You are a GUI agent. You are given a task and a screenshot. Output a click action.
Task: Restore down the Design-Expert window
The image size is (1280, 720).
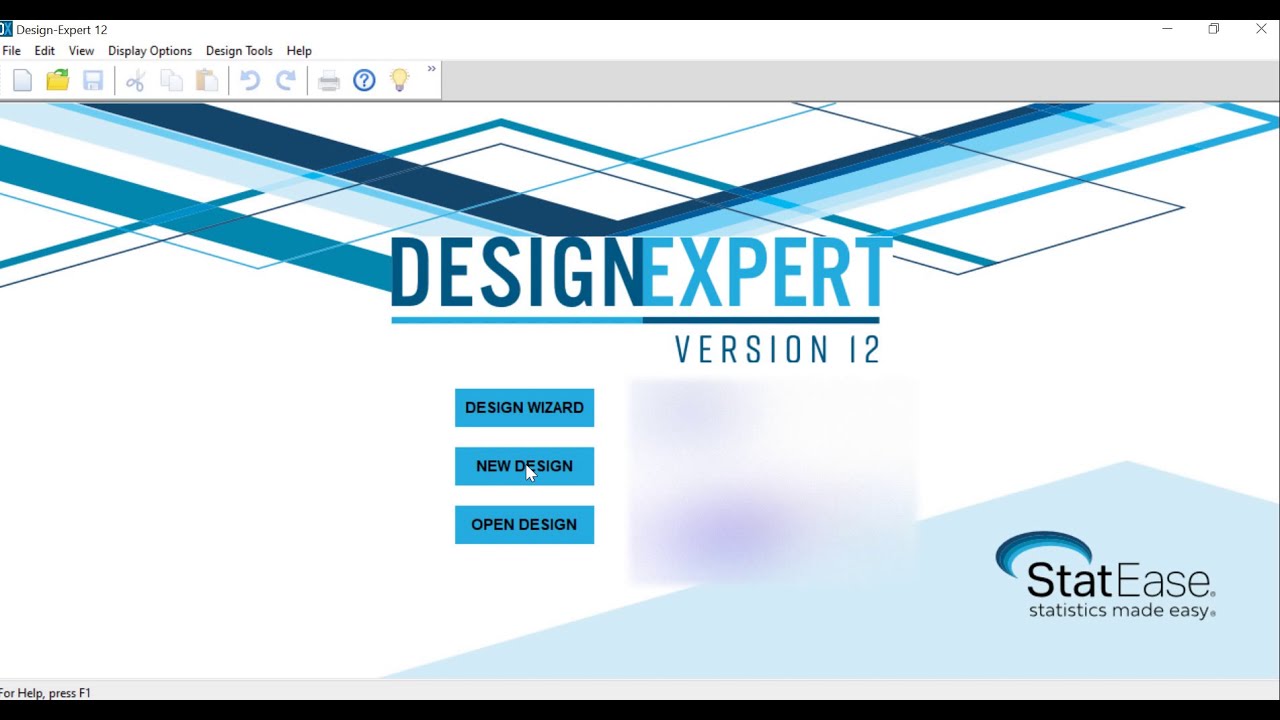tap(1214, 29)
